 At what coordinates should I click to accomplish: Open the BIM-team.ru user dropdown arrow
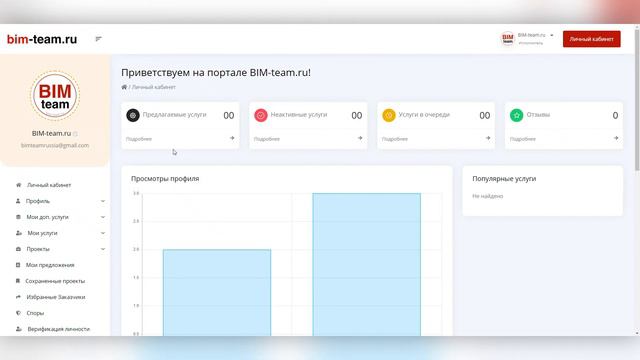[551, 35]
